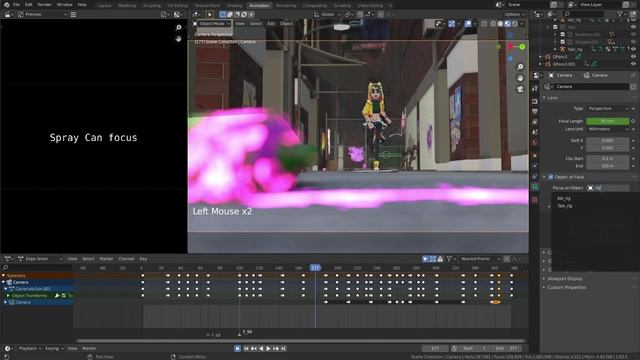Toggle visibility eye for Ghost.001
The image size is (640, 360).
[x=633, y=64]
